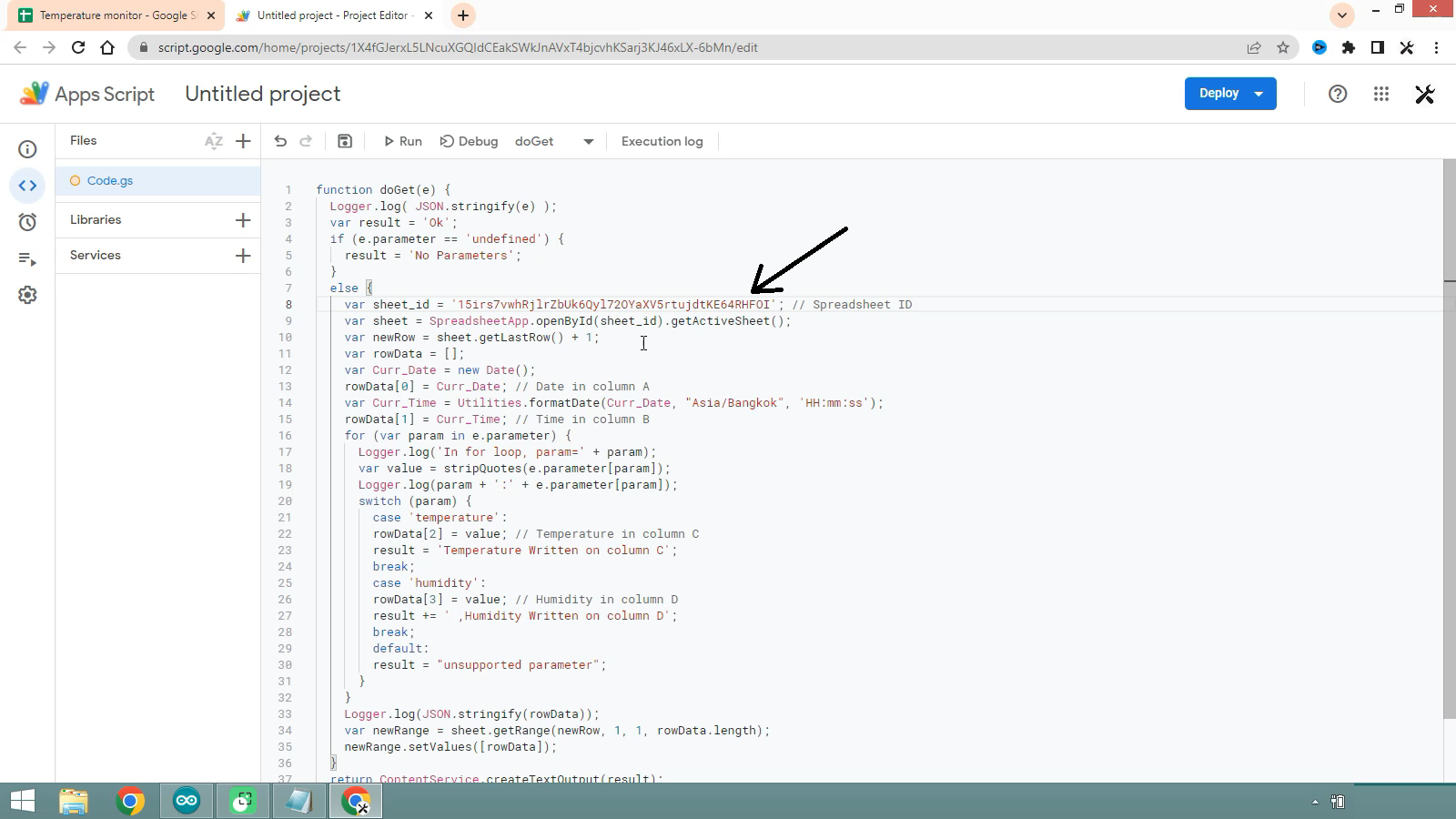Click the case 'temperature' line
Screen dimensions: 1456x819
click(x=440, y=518)
